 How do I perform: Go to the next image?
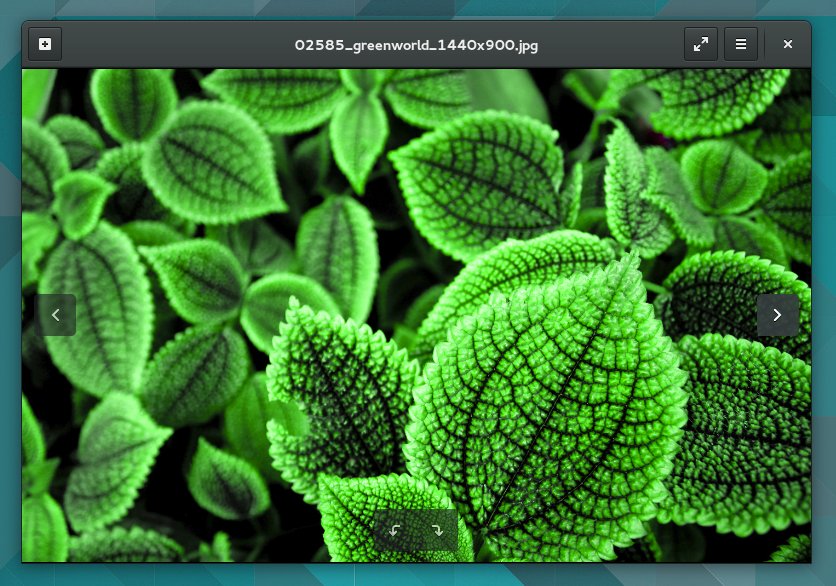pos(777,315)
